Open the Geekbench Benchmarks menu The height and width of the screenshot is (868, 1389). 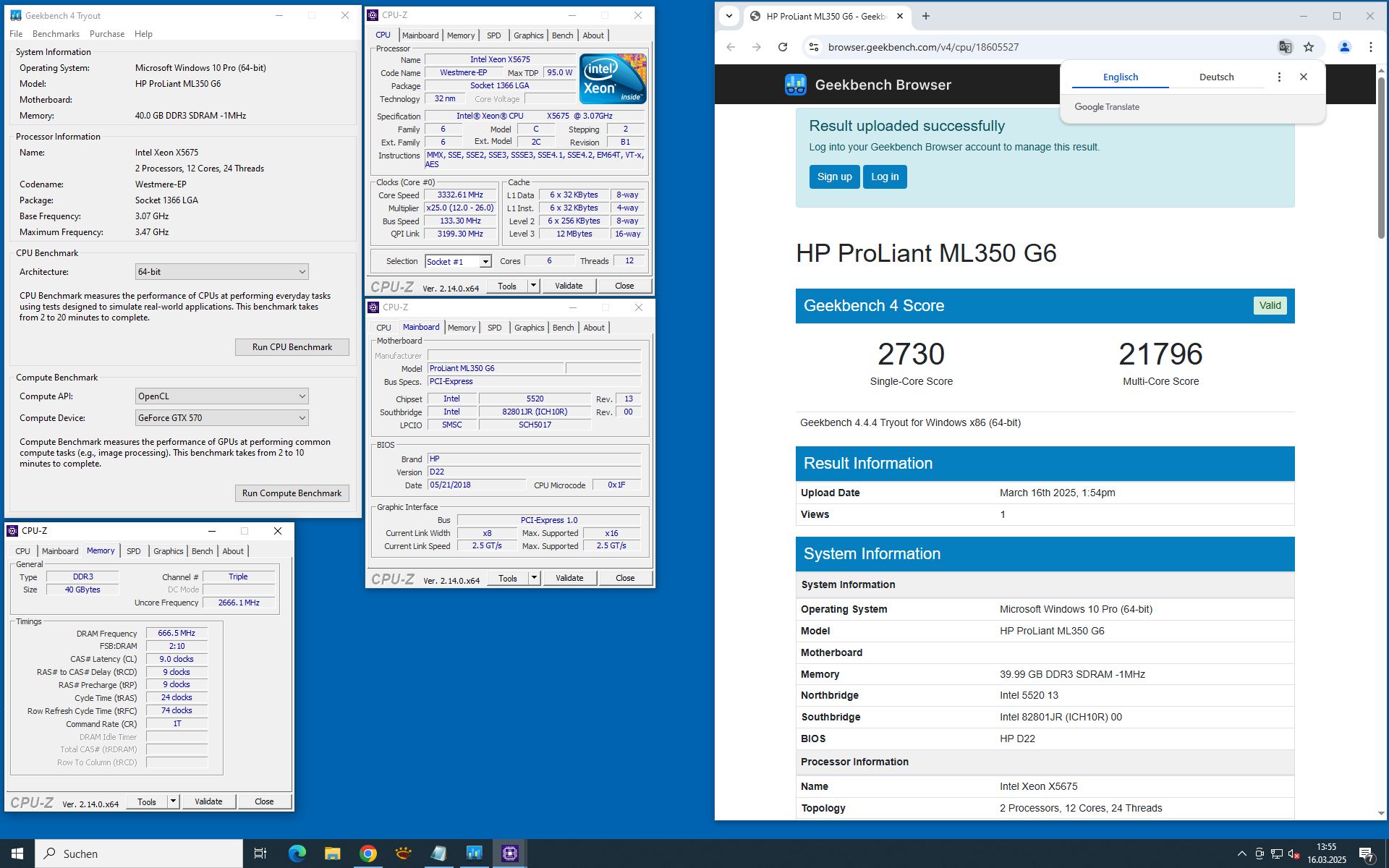tap(56, 34)
